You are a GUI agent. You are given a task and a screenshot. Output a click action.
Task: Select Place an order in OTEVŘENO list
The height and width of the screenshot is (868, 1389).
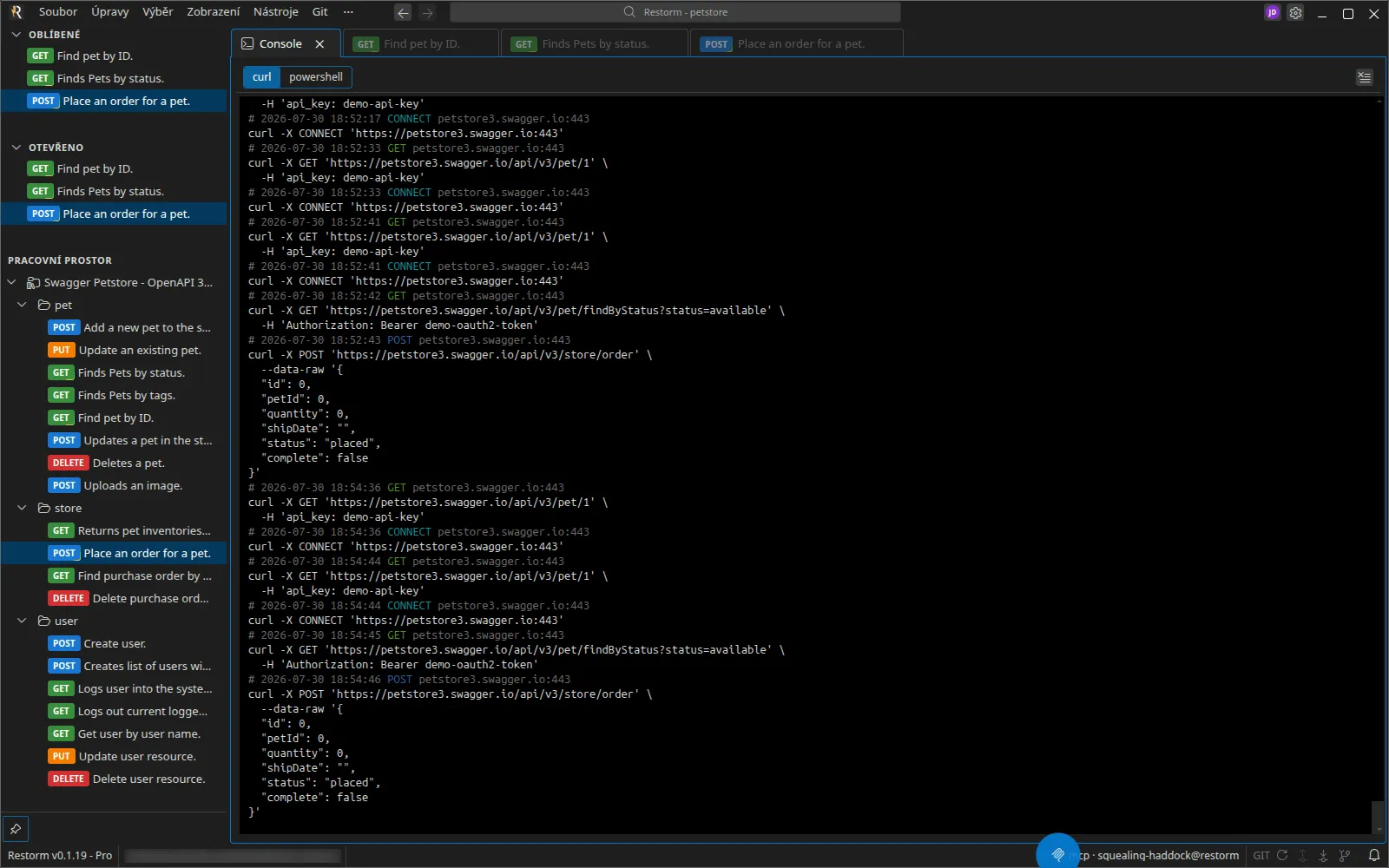114,214
